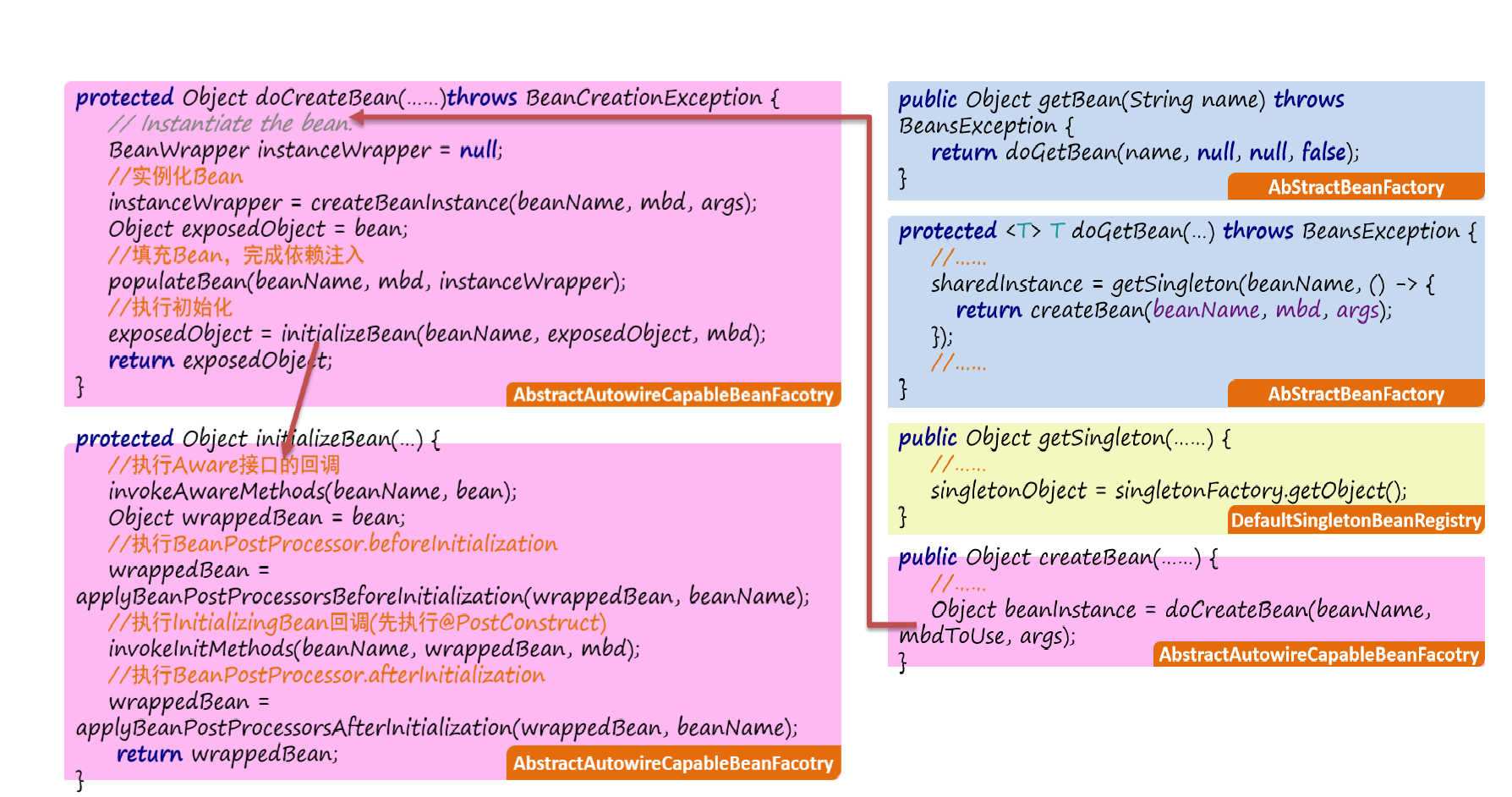
Task: Click the '//实例化Bean' comment
Action: pos(176,176)
